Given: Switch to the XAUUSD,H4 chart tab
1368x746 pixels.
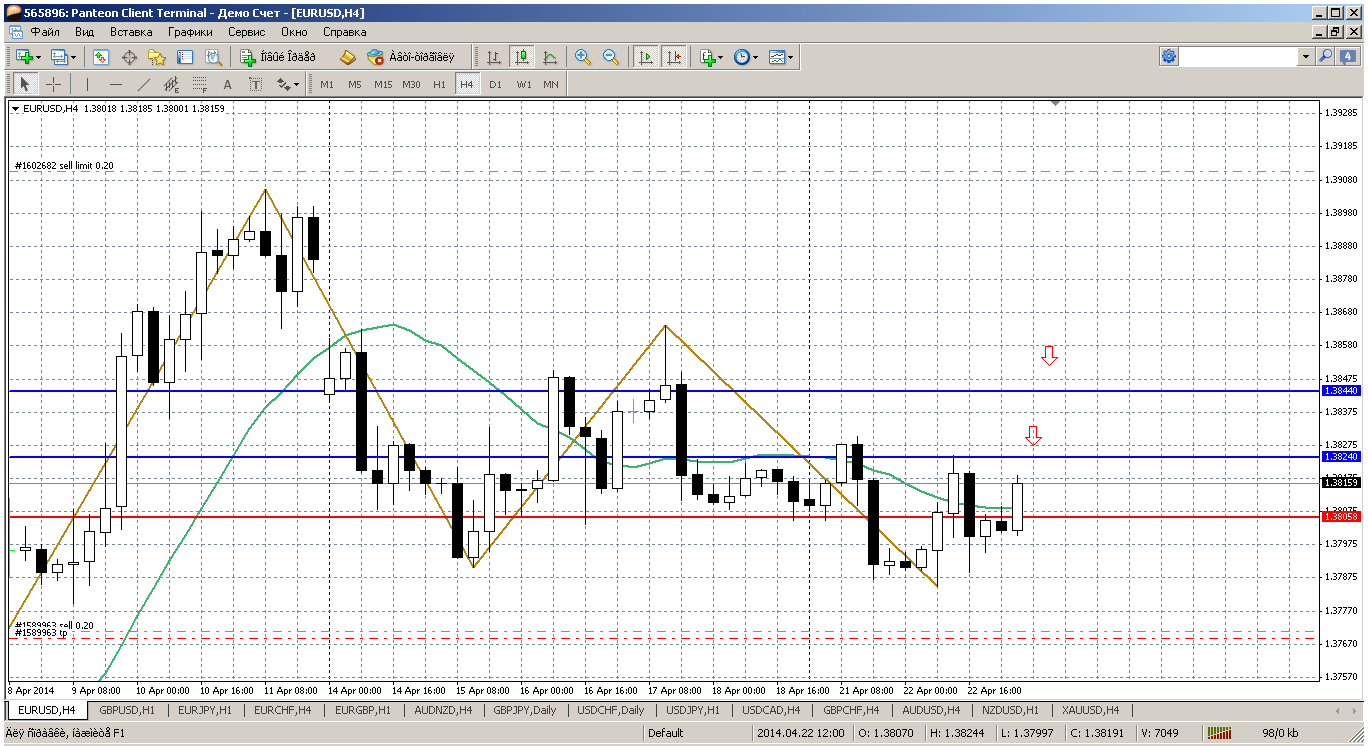Looking at the screenshot, I should pyautogui.click(x=1090, y=710).
